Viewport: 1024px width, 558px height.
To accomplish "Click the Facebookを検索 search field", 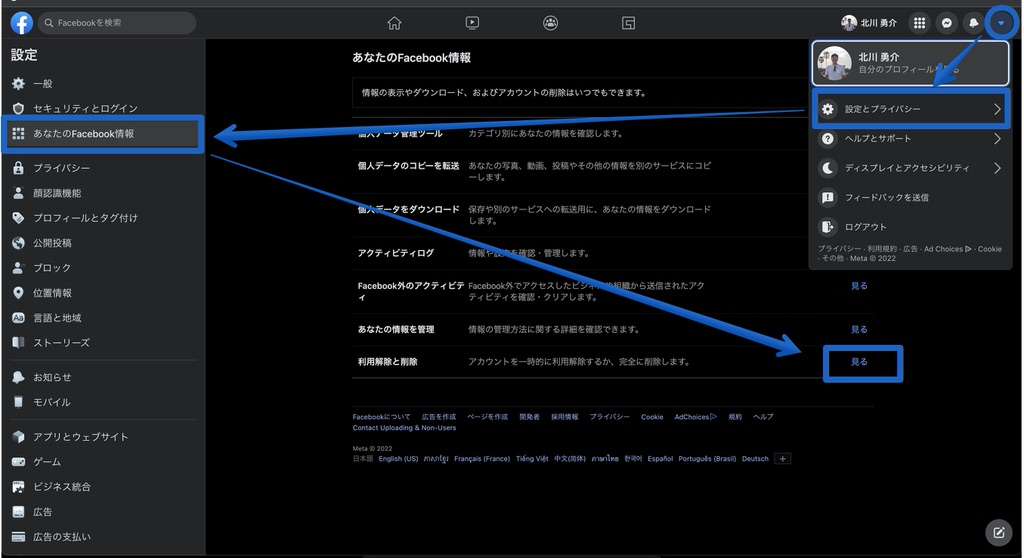I will (117, 23).
